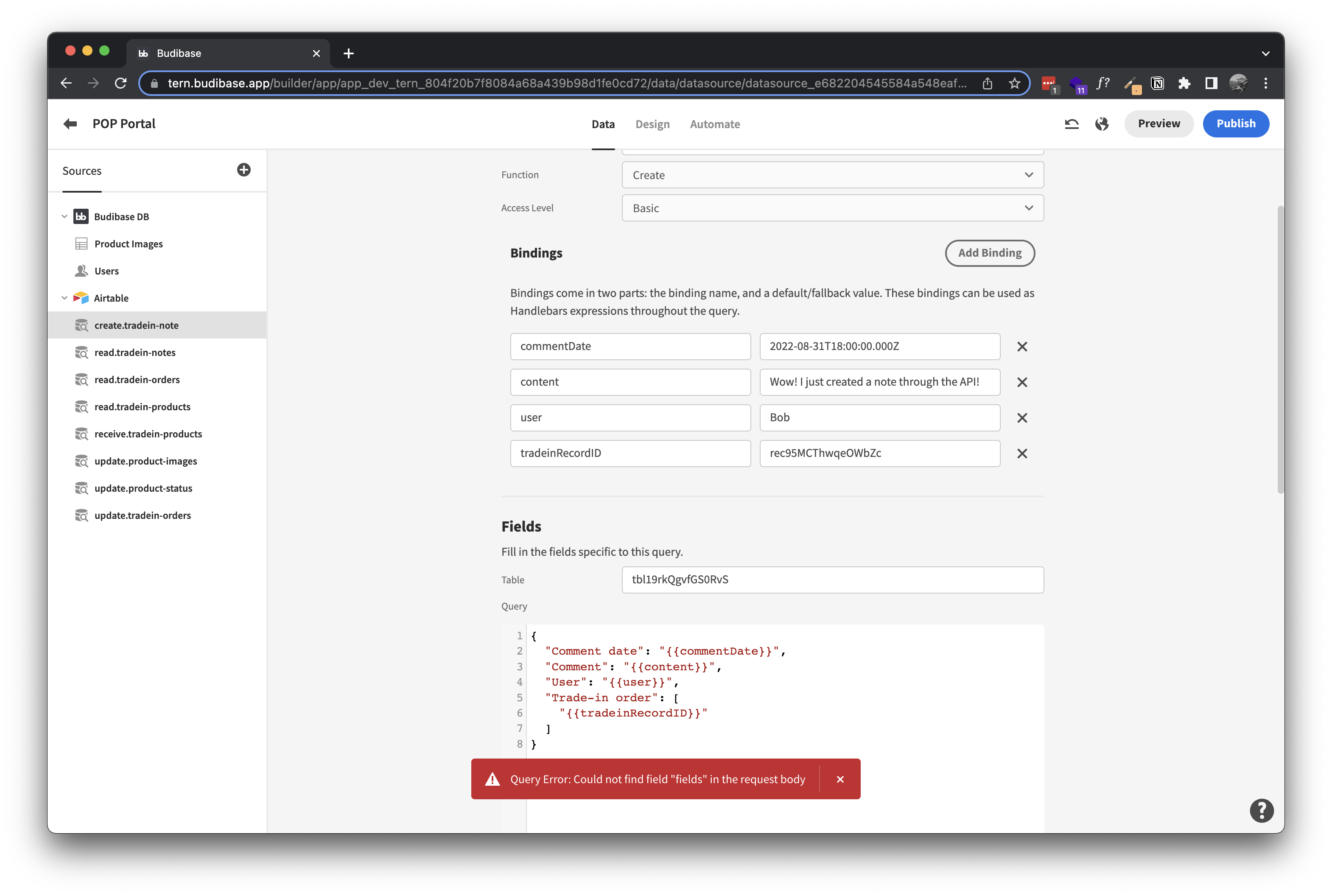This screenshot has width=1332, height=896.
Task: Click the content binding name field
Action: tap(630, 382)
